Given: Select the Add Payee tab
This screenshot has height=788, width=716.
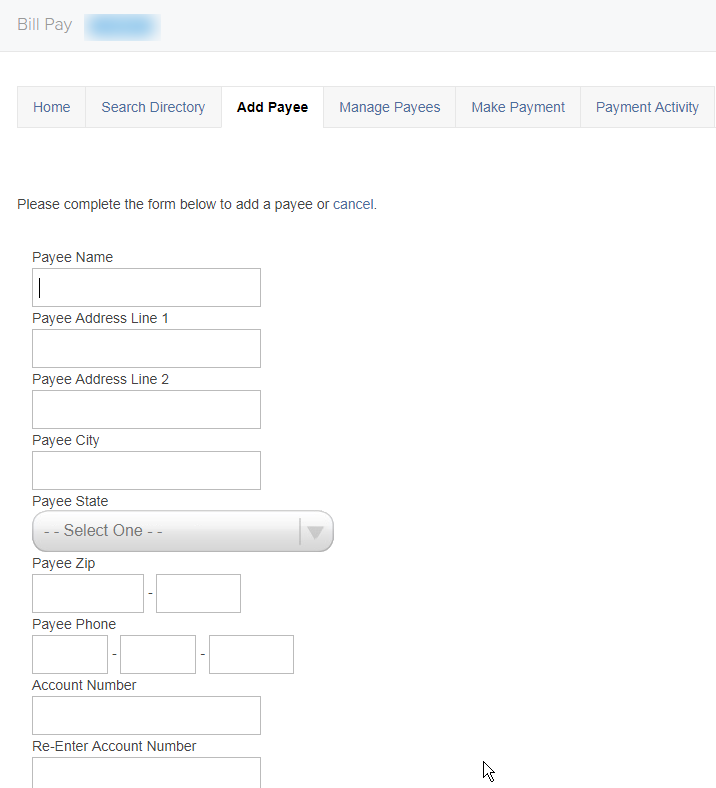Looking at the screenshot, I should (x=272, y=107).
